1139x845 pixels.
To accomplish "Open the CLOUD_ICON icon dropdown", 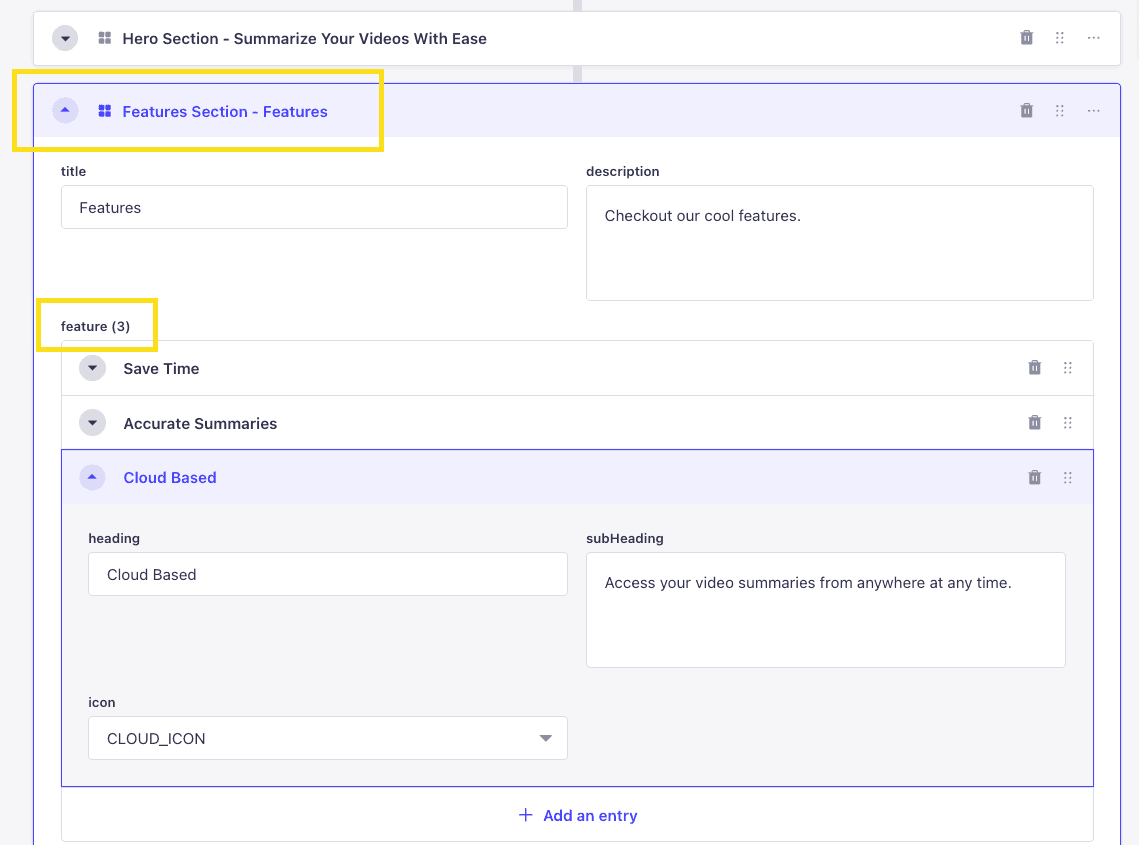I will point(328,738).
